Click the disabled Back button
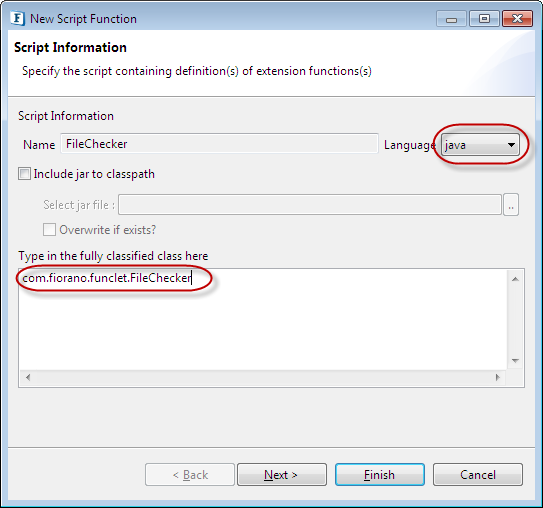 point(190,474)
